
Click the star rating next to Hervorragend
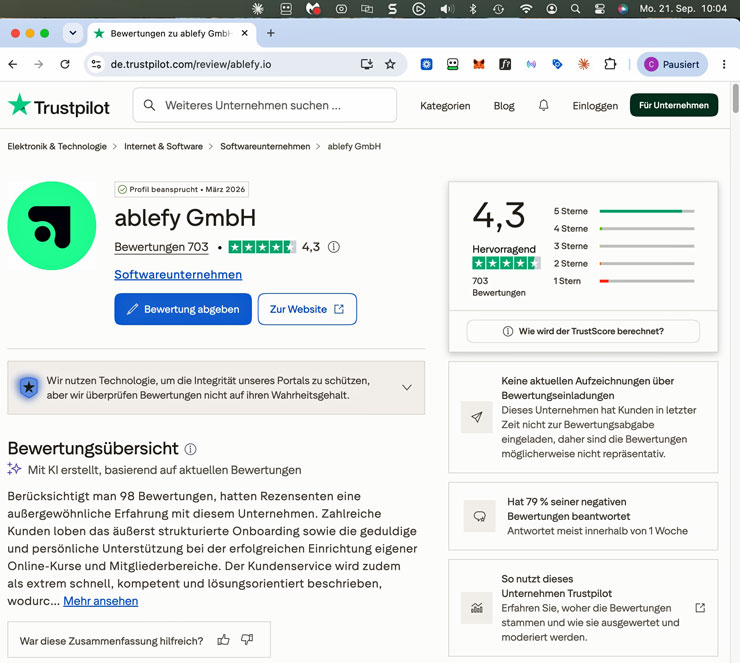pos(506,263)
